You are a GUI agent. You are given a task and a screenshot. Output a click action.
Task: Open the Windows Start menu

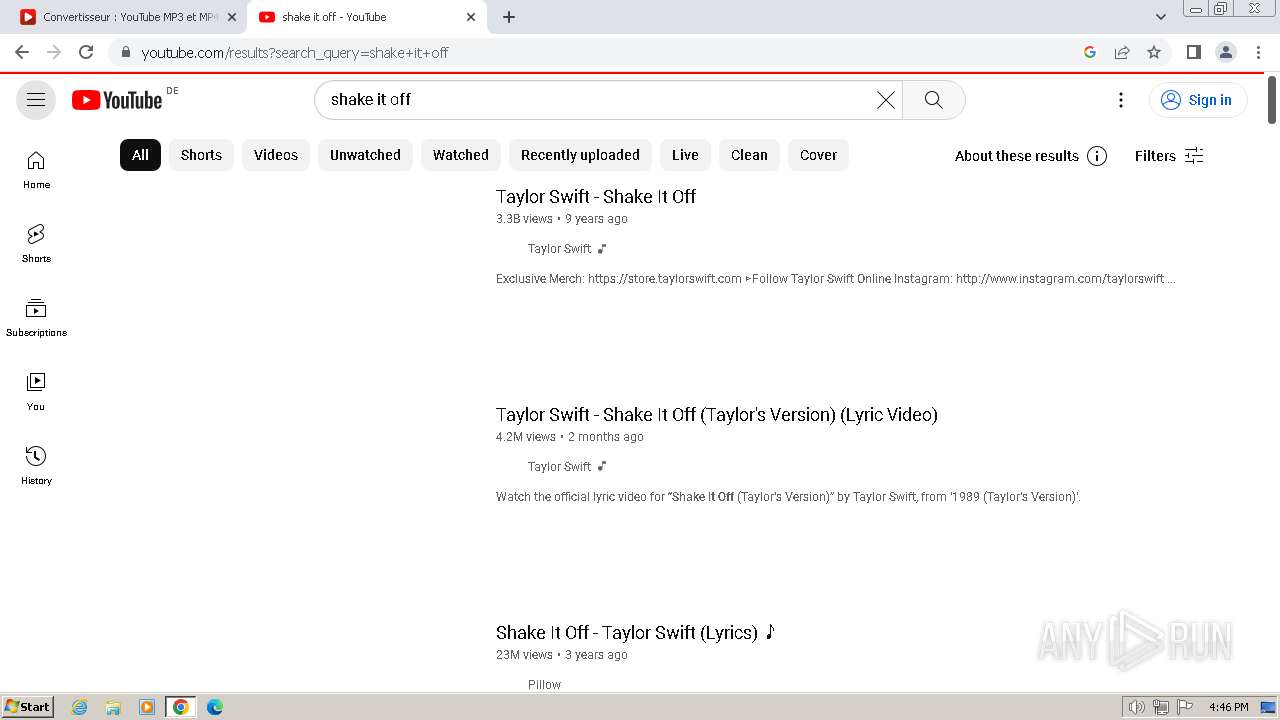click(x=28, y=706)
